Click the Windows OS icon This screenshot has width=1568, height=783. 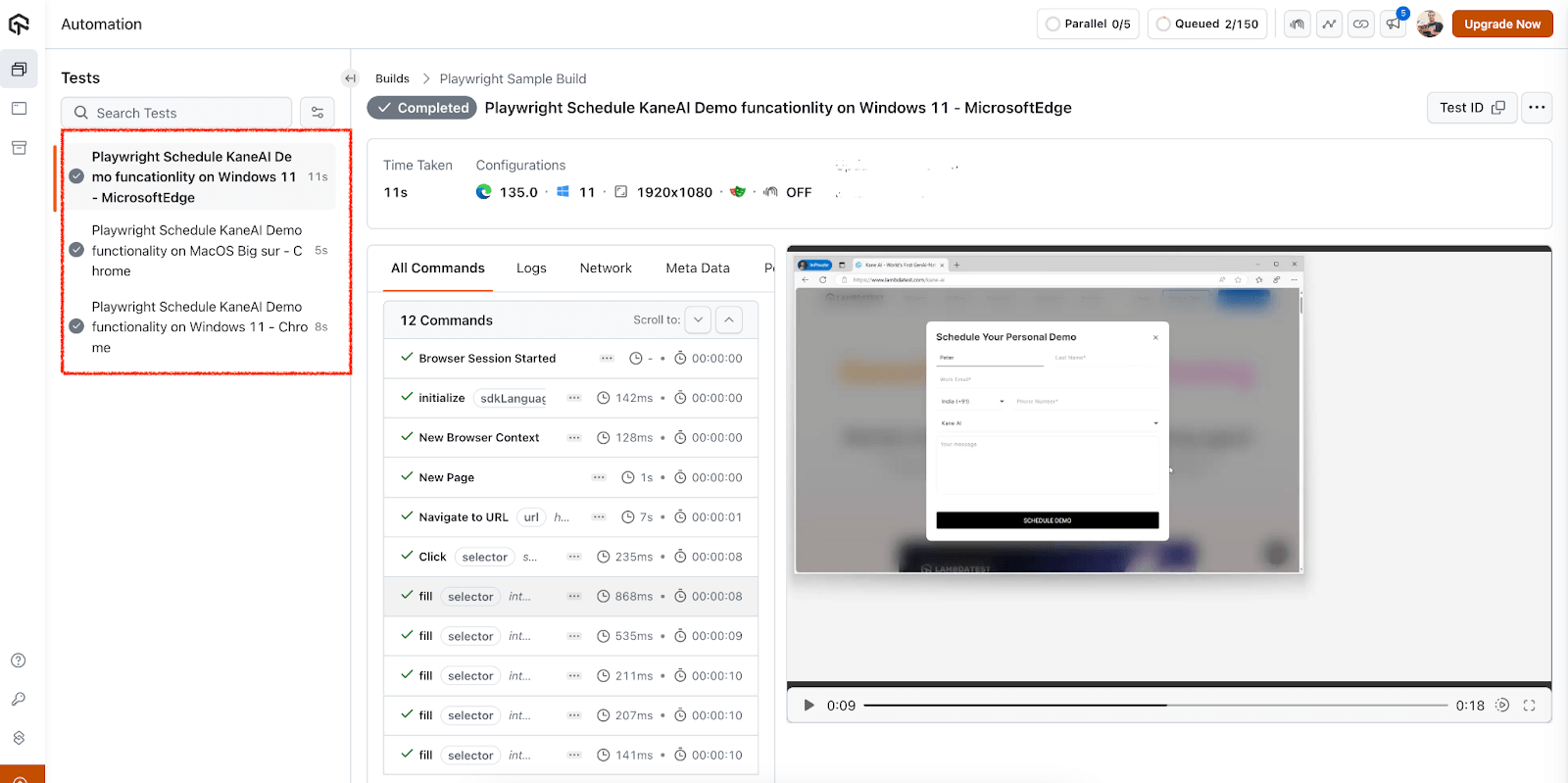pyautogui.click(x=563, y=192)
